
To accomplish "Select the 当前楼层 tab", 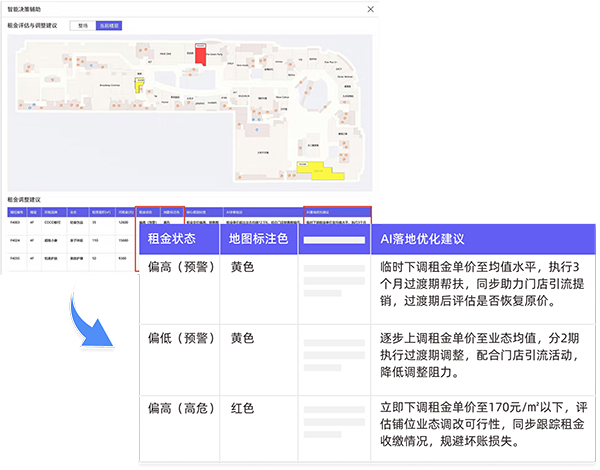I will pos(109,26).
